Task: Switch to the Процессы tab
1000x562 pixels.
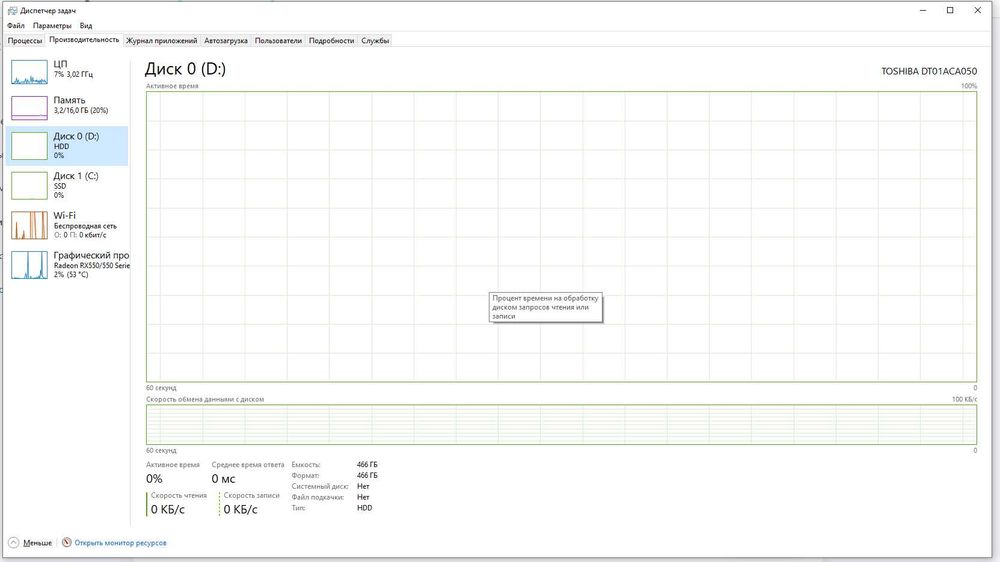Action: pos(25,41)
